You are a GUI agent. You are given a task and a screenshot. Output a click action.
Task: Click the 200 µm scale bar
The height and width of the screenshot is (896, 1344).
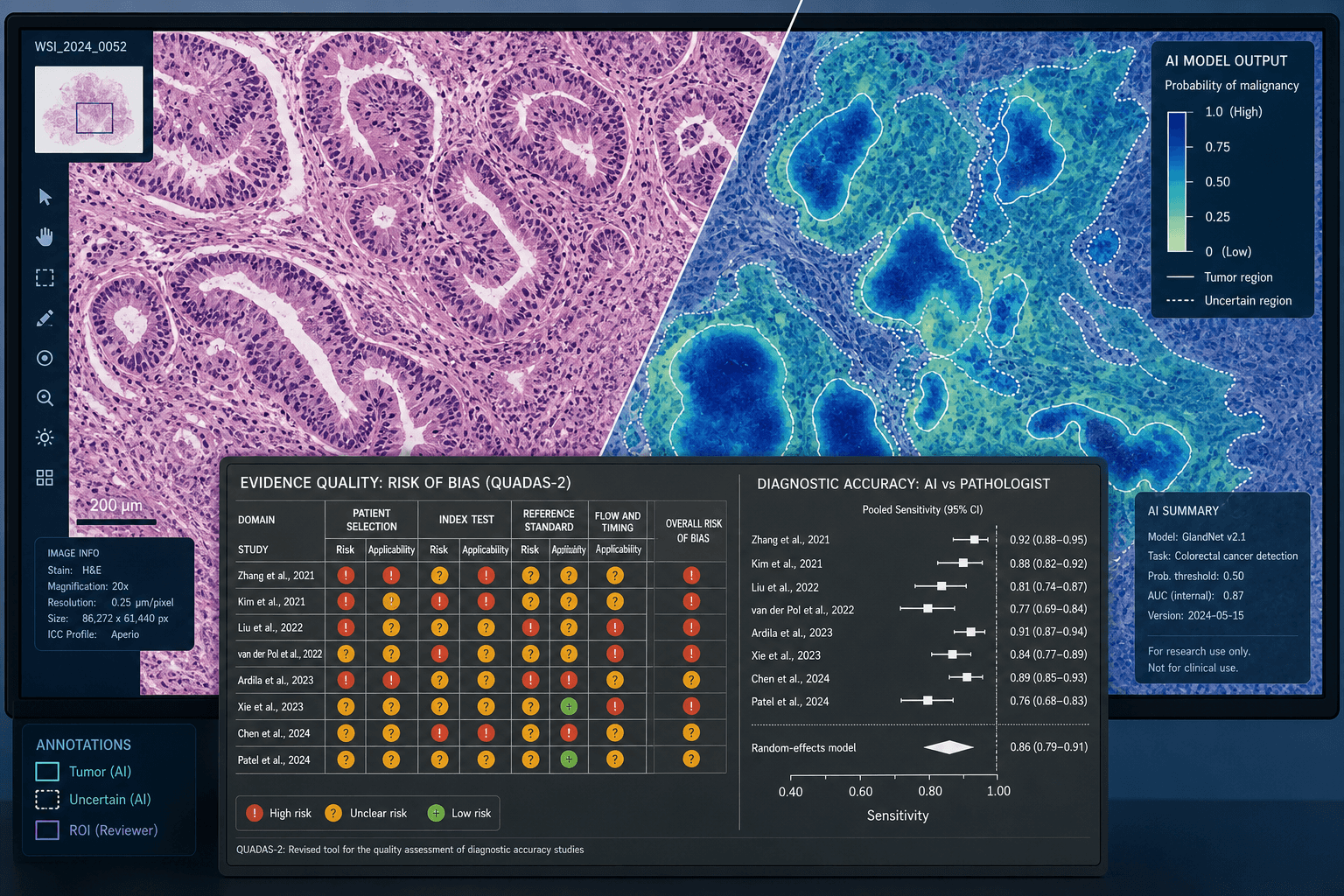116,522
